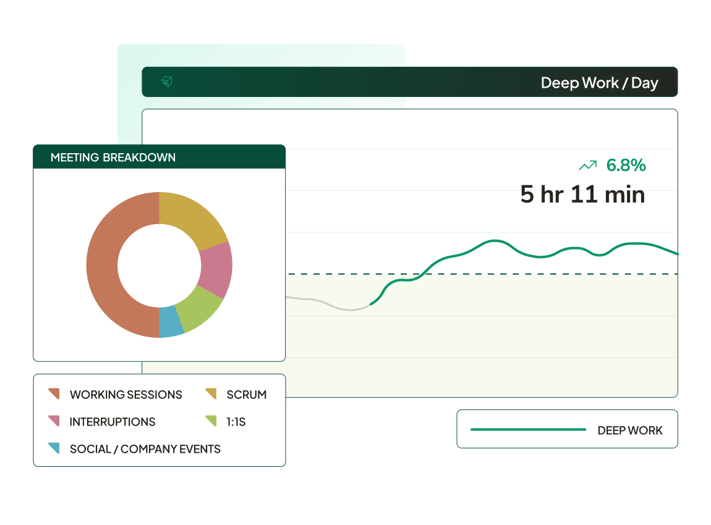Click the 1:1s legend marker
The height and width of the screenshot is (525, 711).
click(211, 422)
